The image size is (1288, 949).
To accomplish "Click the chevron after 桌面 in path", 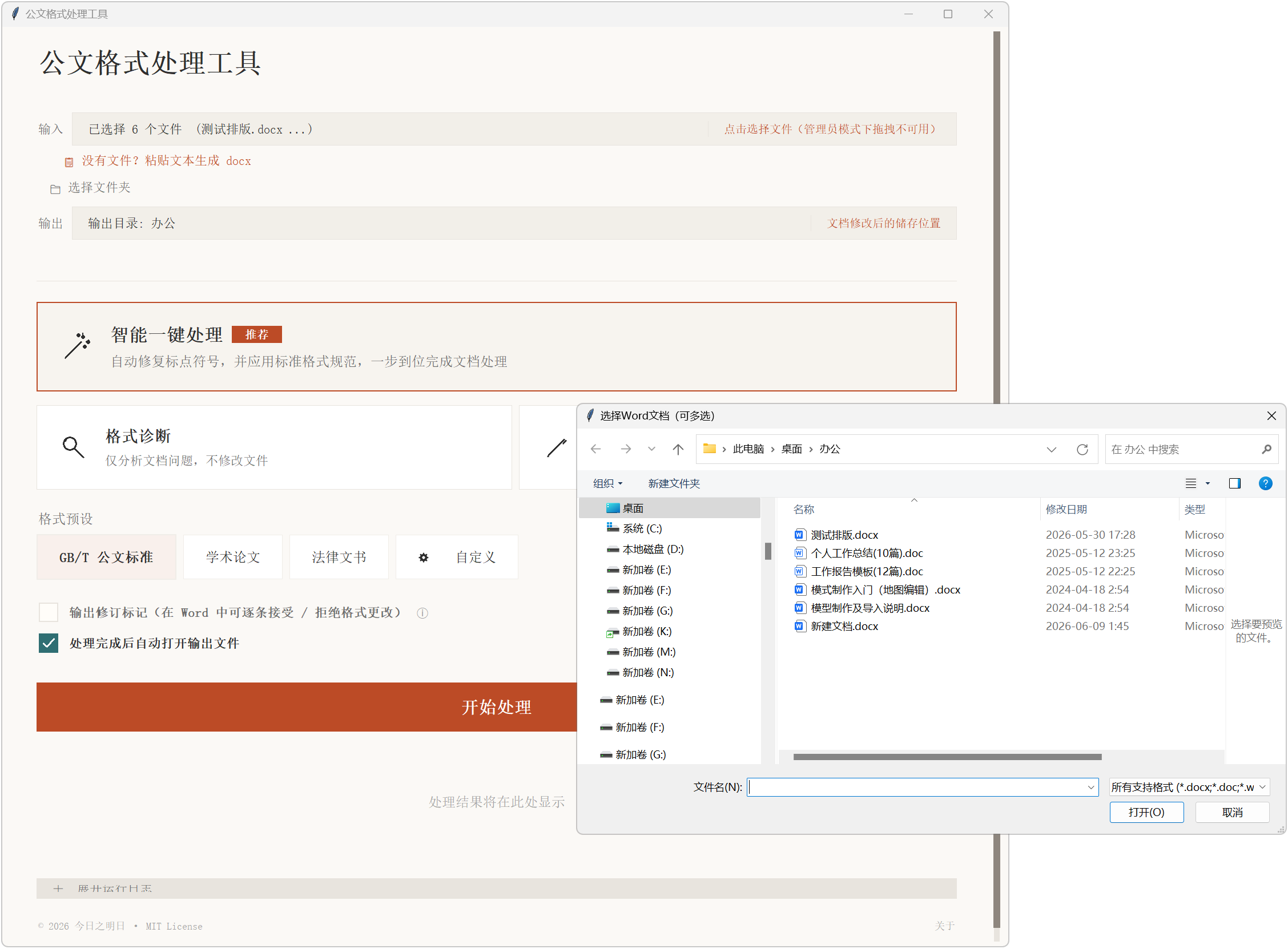I will (x=811, y=449).
